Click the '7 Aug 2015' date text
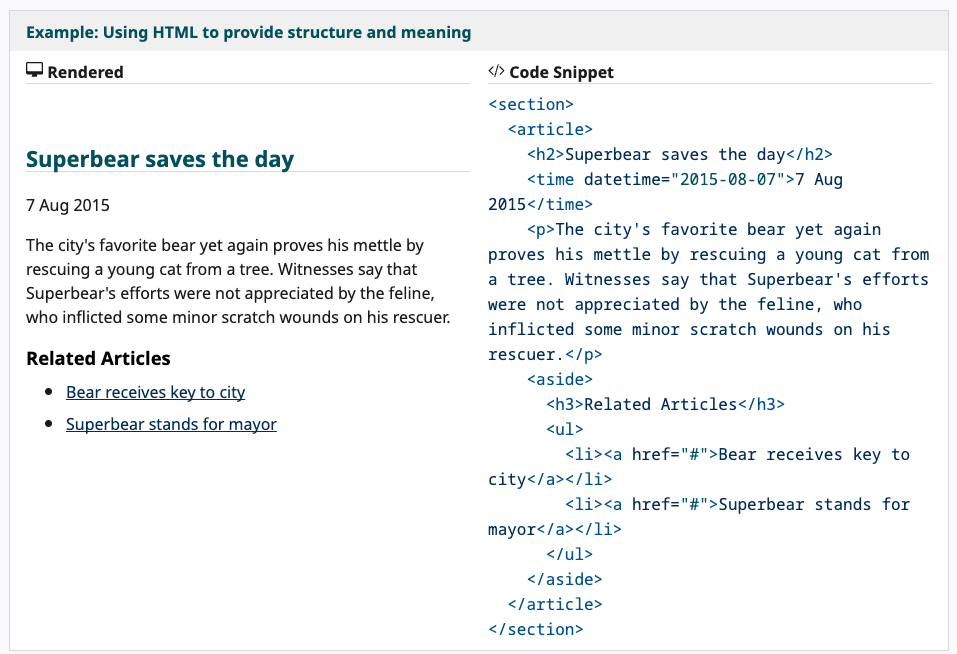957x654 pixels. [x=68, y=205]
